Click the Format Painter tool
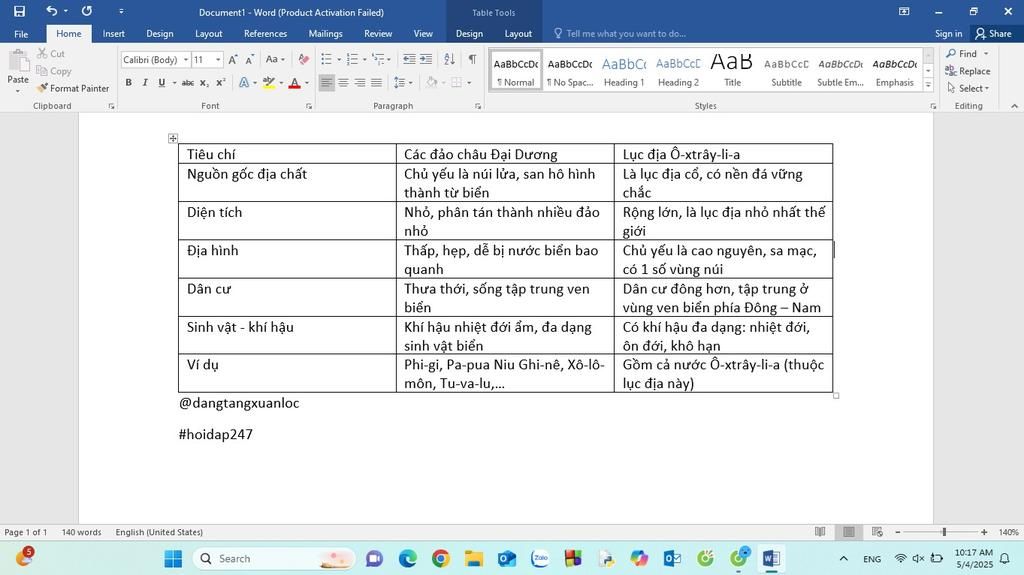This screenshot has width=1024, height=575. (73, 88)
